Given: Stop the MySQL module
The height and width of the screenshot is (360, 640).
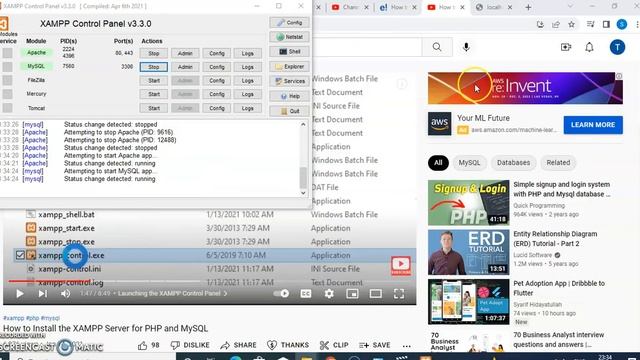Looking at the screenshot, I should pyautogui.click(x=153, y=67).
